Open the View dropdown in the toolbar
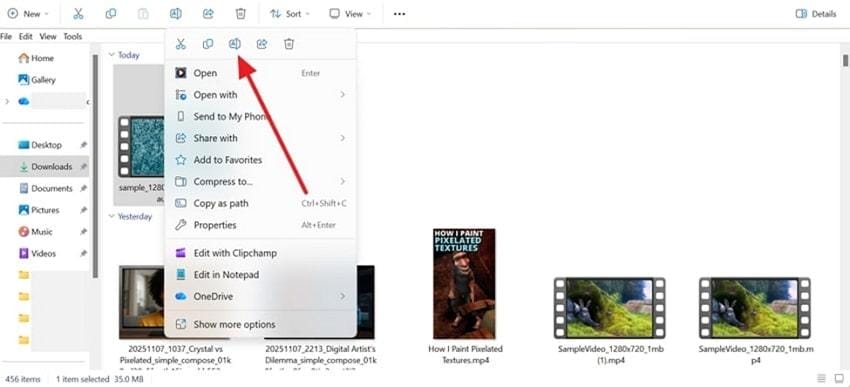The width and height of the screenshot is (850, 387). 351,14
